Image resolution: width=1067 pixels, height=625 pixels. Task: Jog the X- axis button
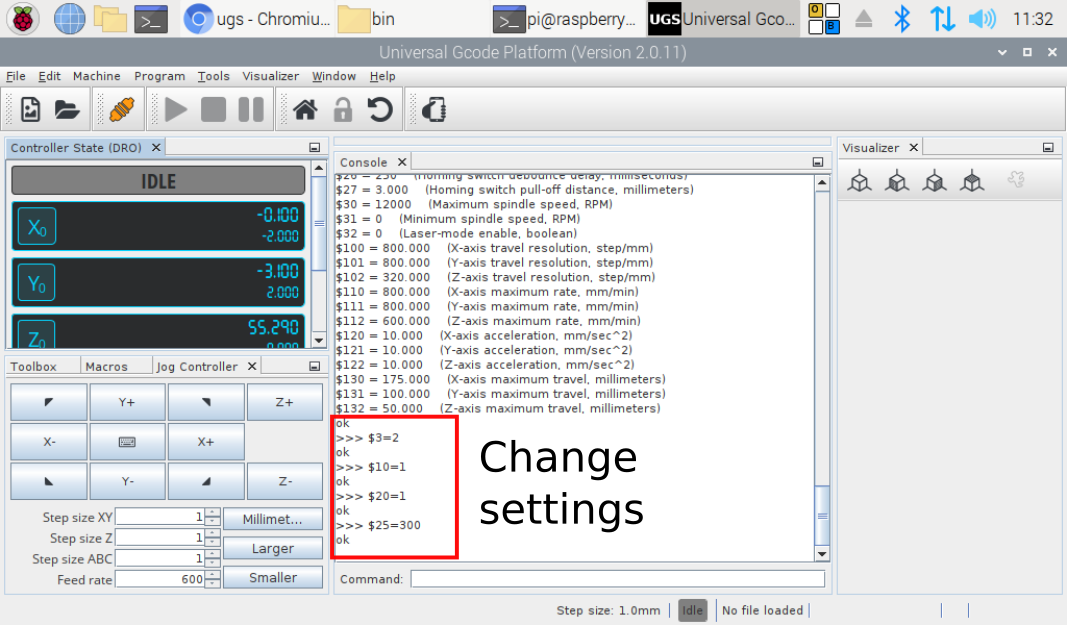[49, 442]
